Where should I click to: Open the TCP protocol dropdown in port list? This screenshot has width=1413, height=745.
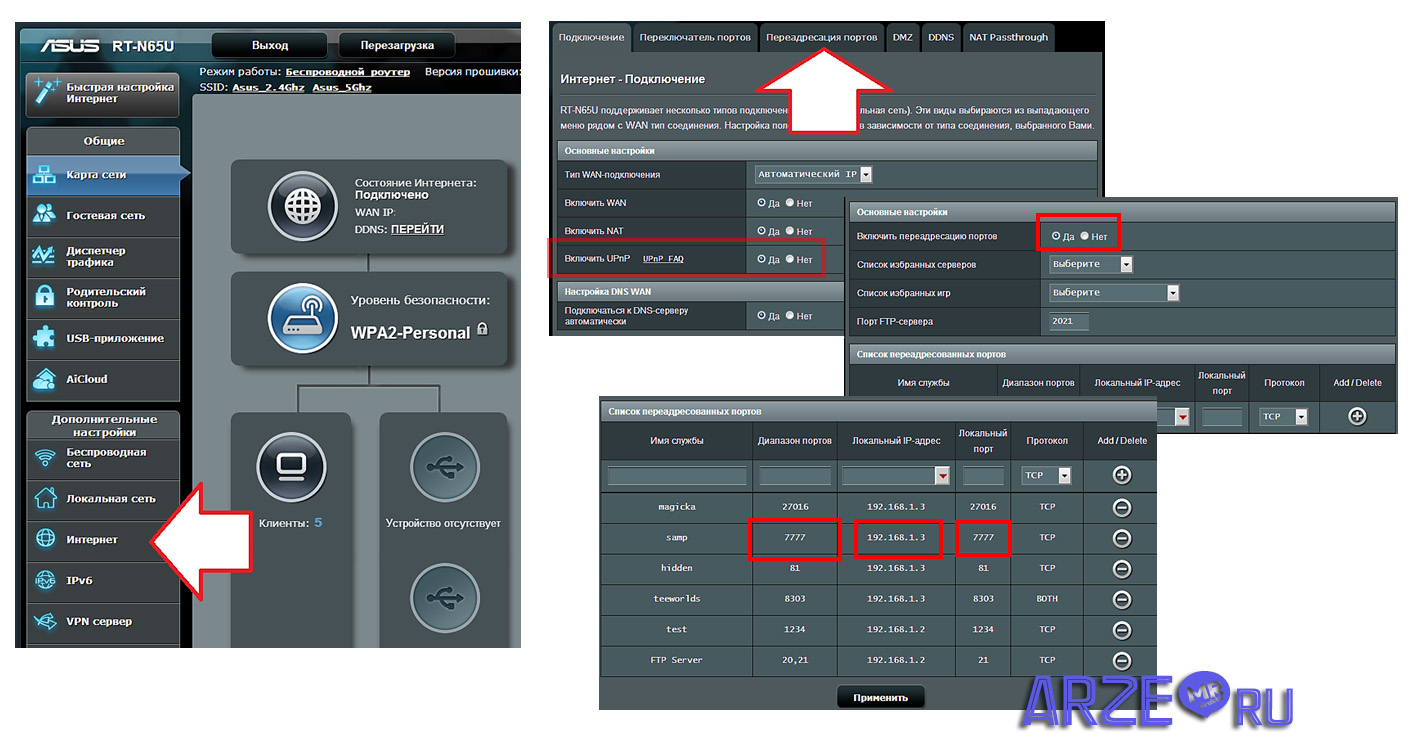point(1064,476)
